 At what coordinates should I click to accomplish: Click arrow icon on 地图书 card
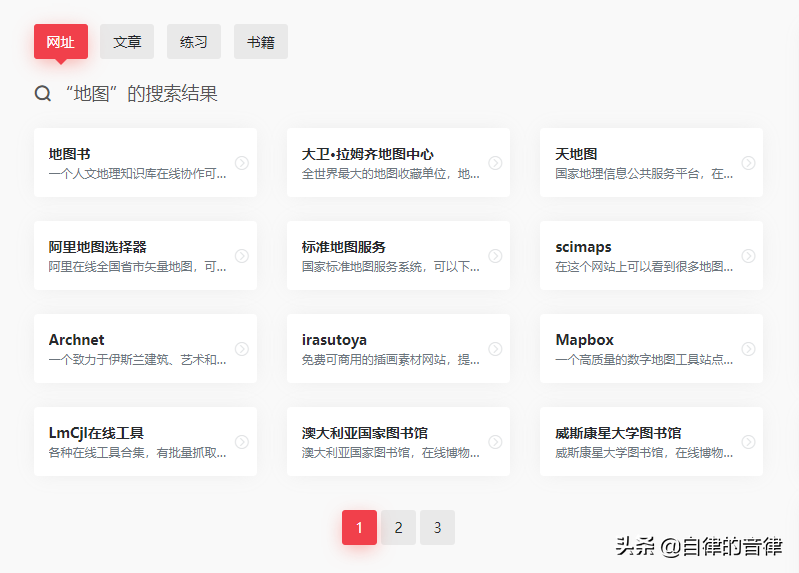pos(242,163)
